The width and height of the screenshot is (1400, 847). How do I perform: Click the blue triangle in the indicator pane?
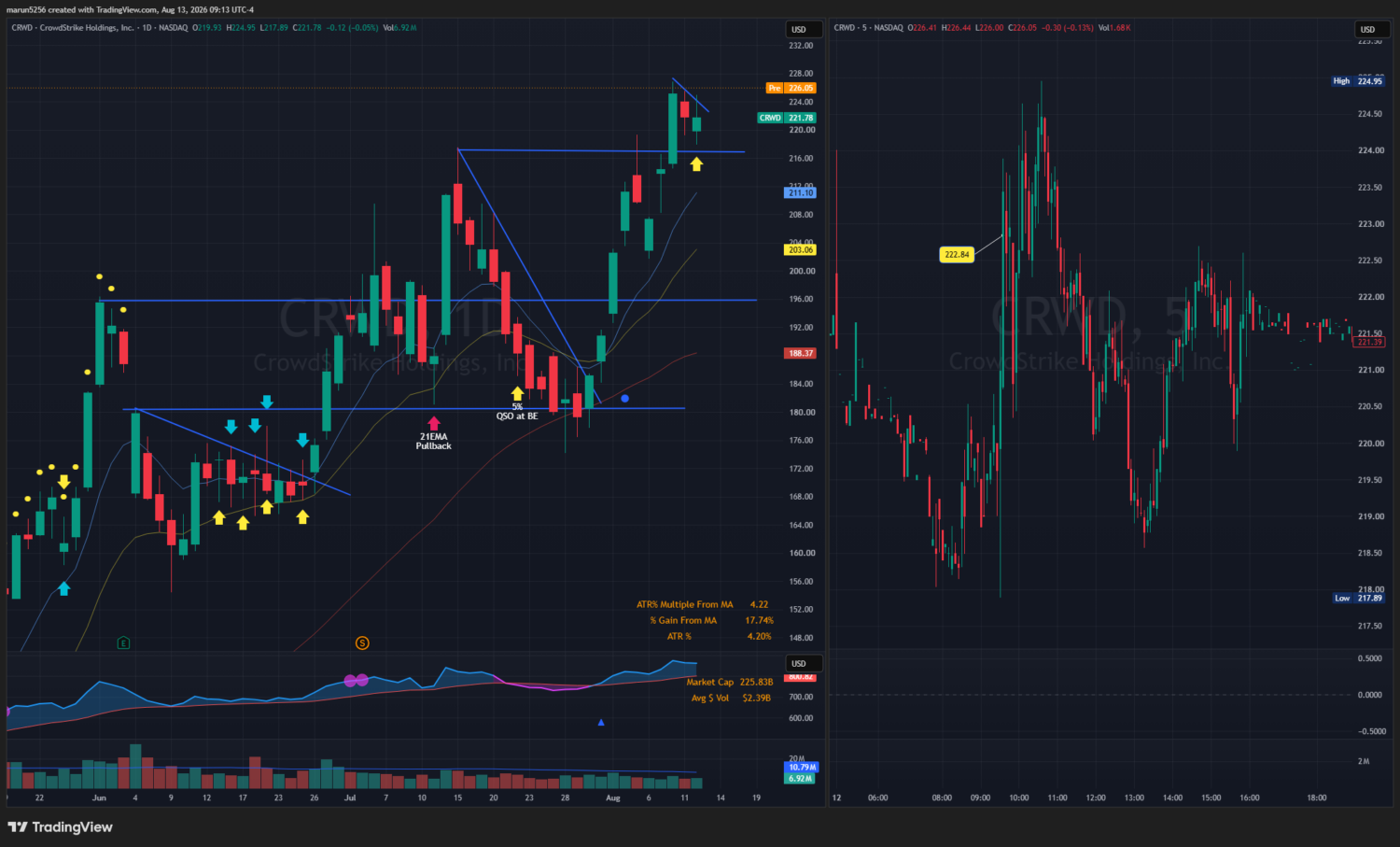601,722
